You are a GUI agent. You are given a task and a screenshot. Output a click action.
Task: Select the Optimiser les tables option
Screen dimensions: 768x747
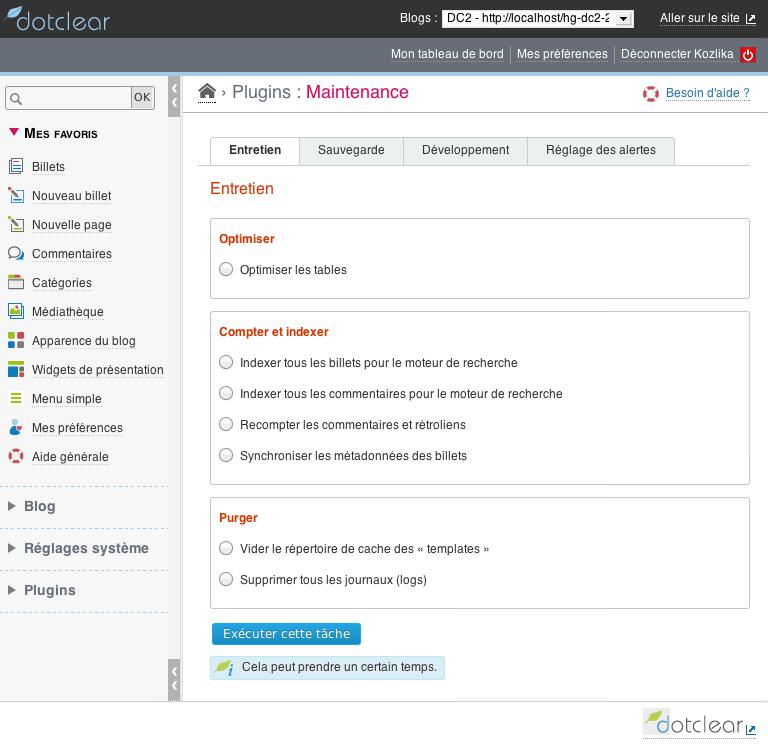coord(226,269)
